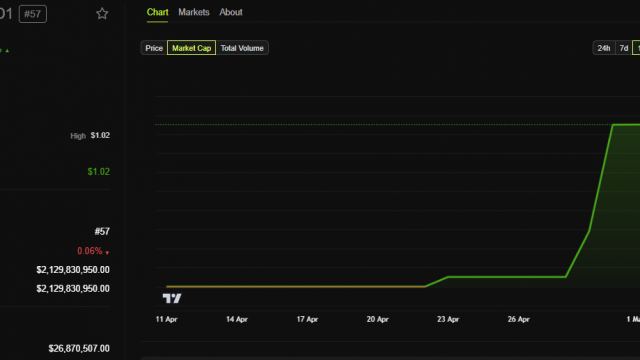
Task: Click the green up arrow indicator
Action: pos(7,51)
